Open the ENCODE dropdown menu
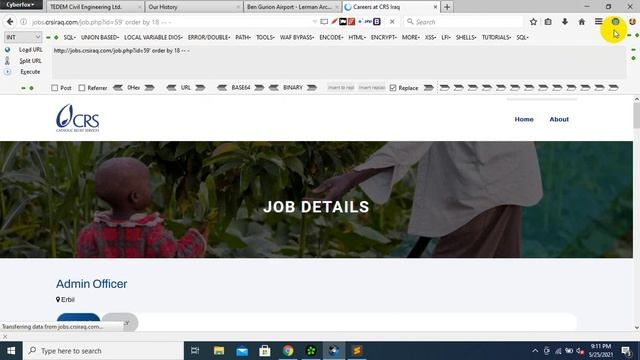This screenshot has width=640, height=360. point(331,37)
